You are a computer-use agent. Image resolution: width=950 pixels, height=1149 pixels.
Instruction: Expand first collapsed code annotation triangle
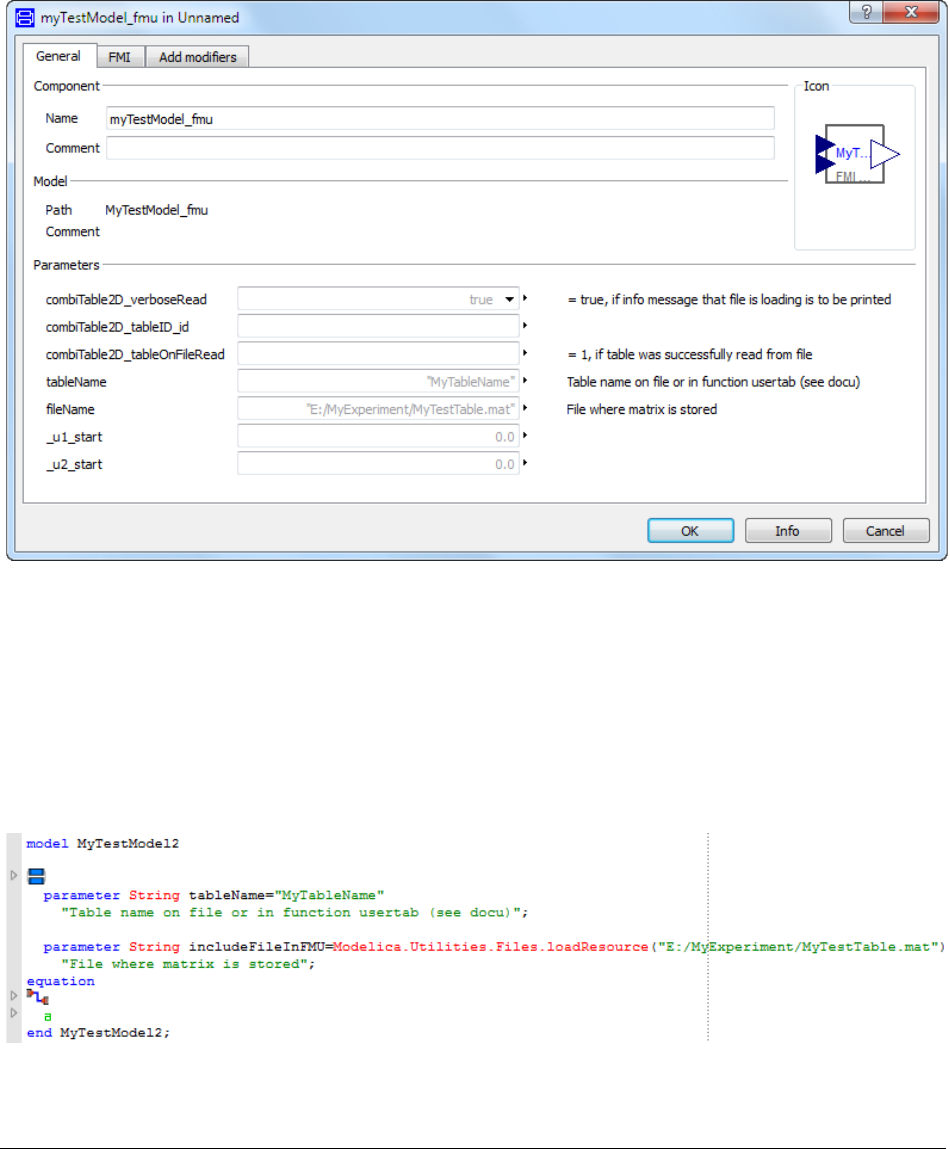[x=13, y=875]
